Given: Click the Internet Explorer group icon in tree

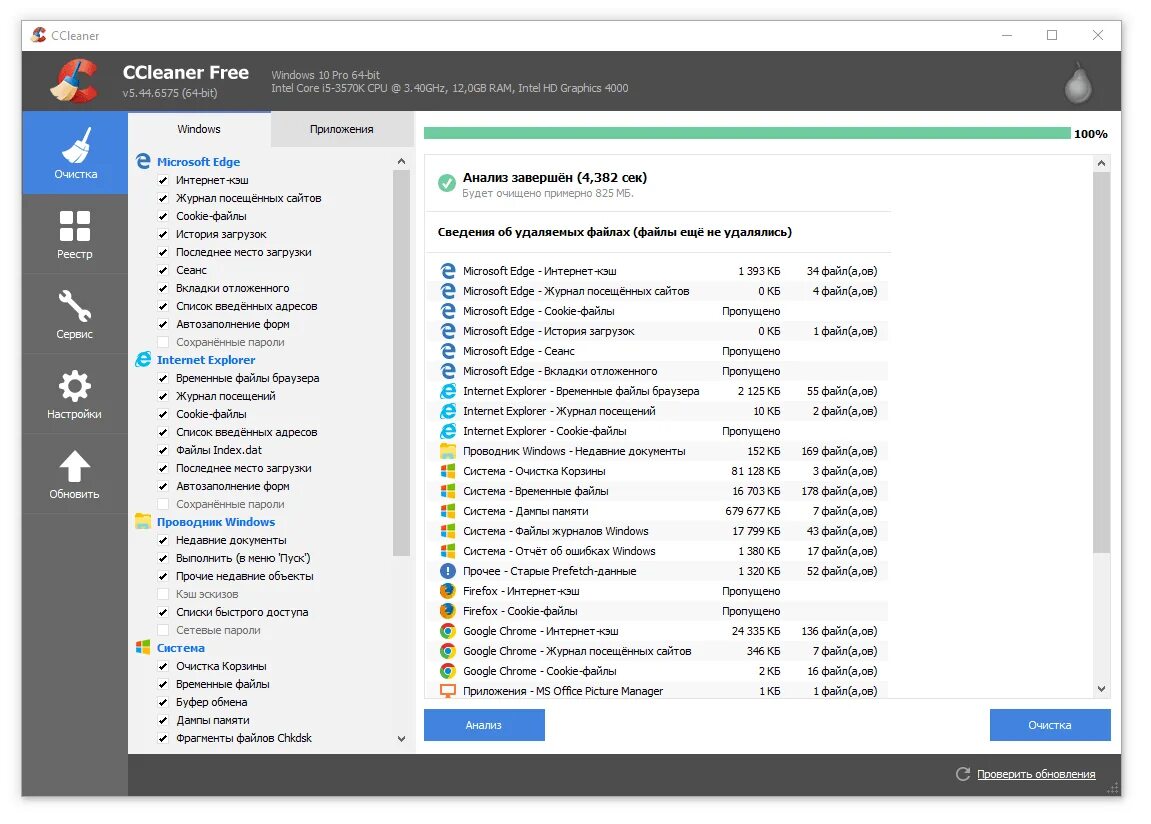Looking at the screenshot, I should point(143,360).
